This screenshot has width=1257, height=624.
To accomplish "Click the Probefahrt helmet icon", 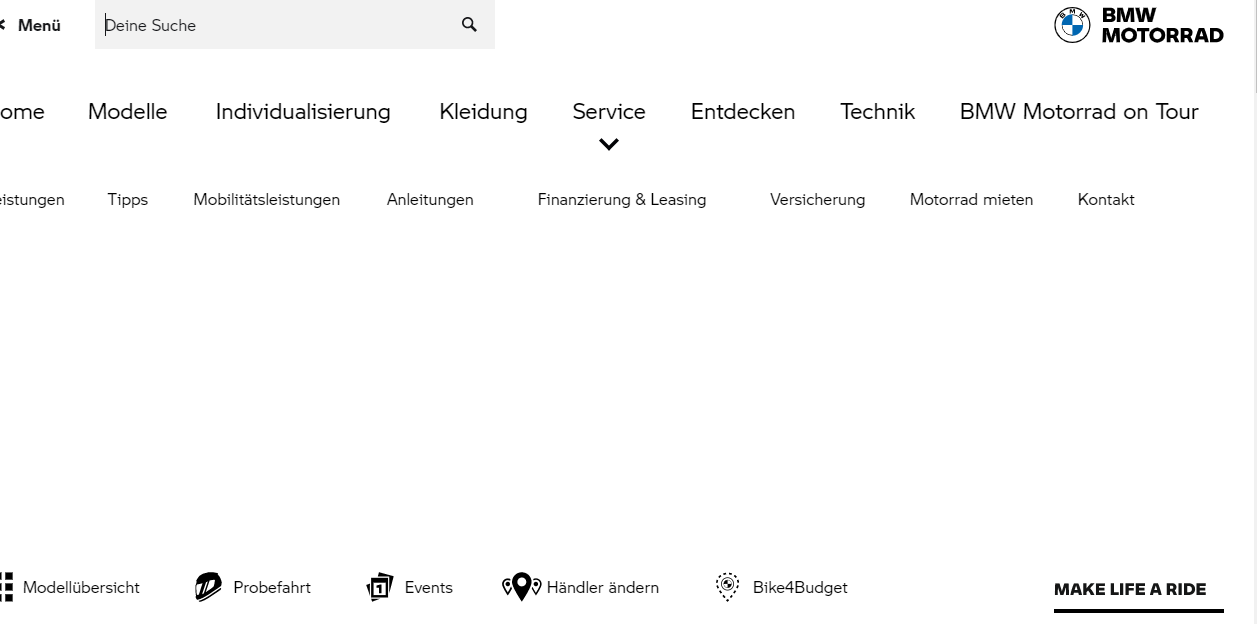I will 208,587.
